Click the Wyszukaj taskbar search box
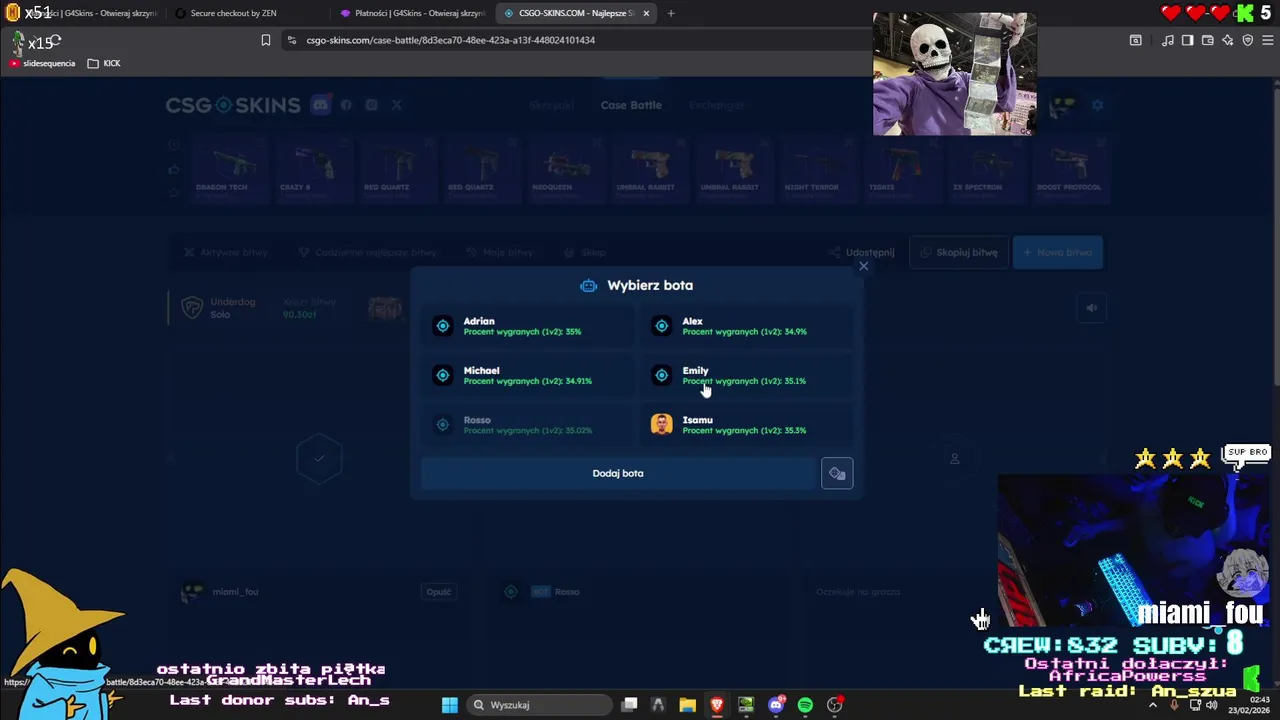This screenshot has height=720, width=1280. (x=539, y=705)
